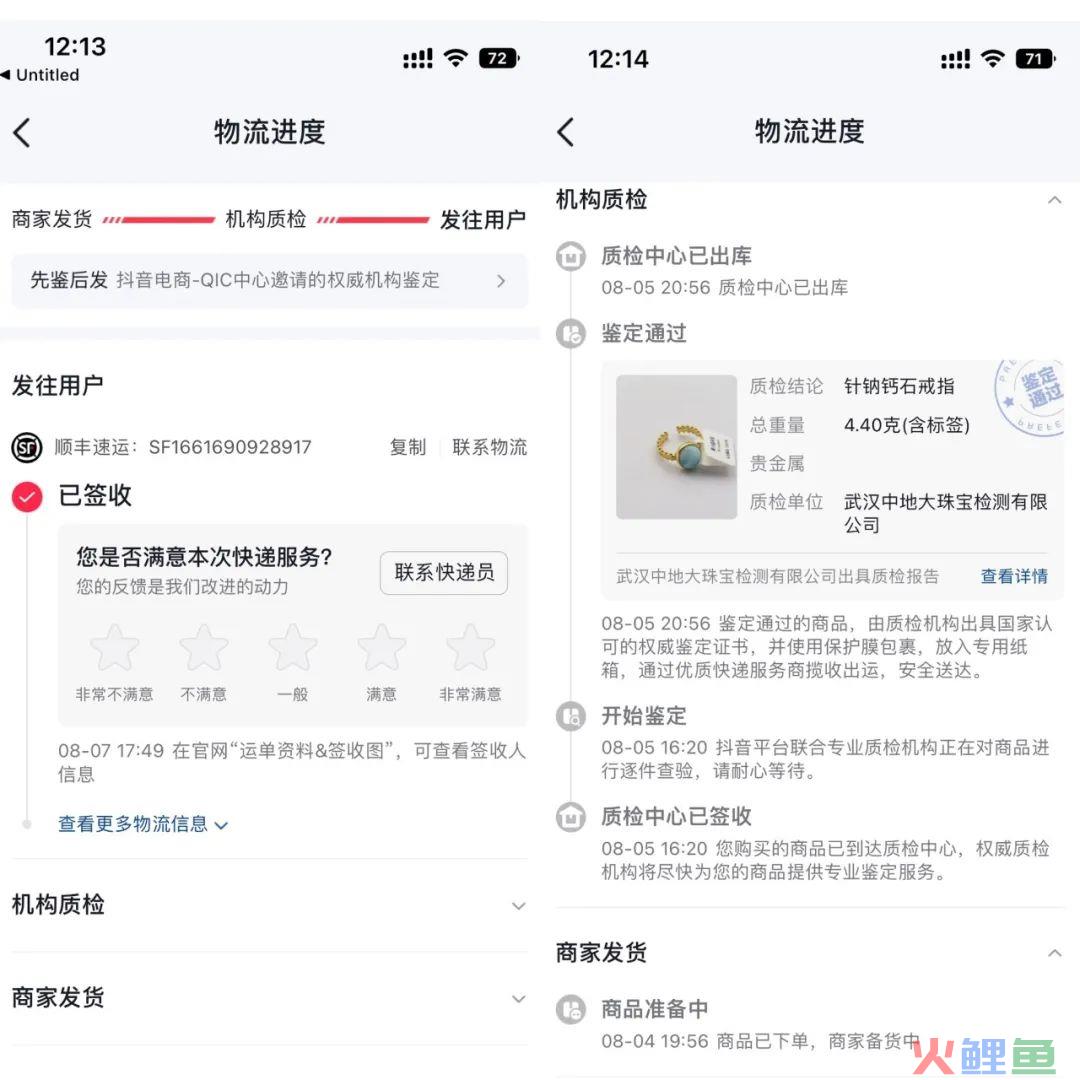The height and width of the screenshot is (1080, 1080).
Task: Tap 联系快递员 button
Action: pos(444,573)
